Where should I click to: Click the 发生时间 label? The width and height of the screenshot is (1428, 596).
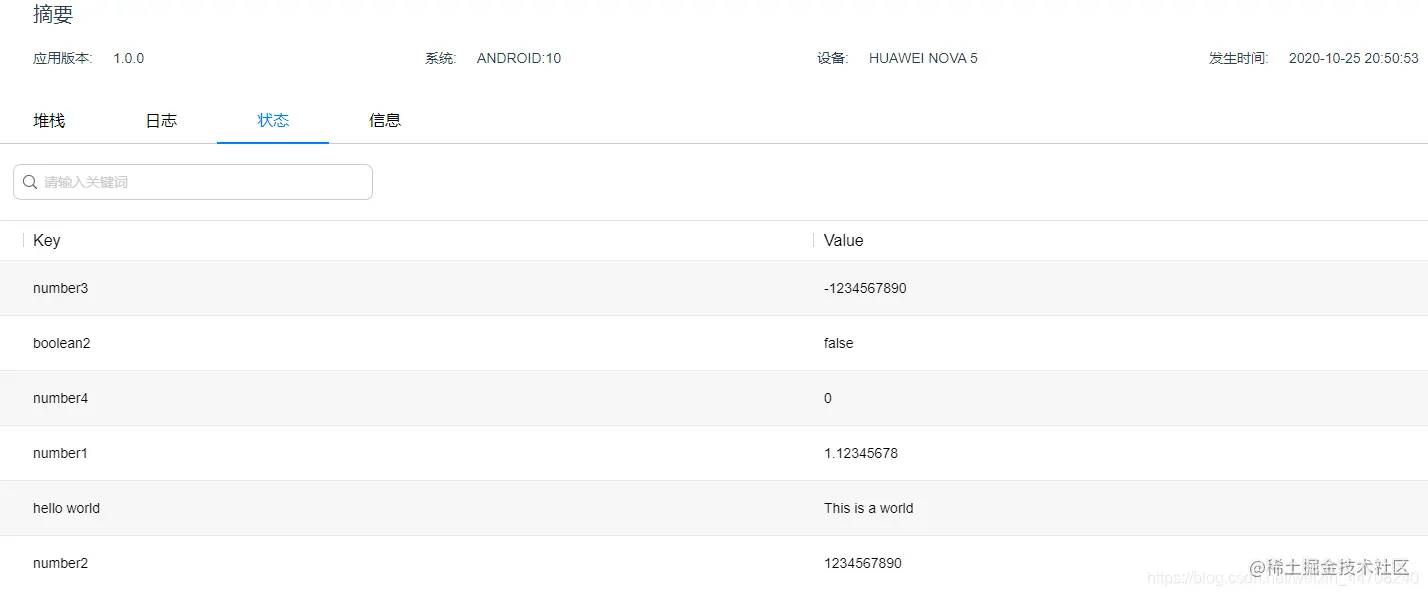(1239, 58)
